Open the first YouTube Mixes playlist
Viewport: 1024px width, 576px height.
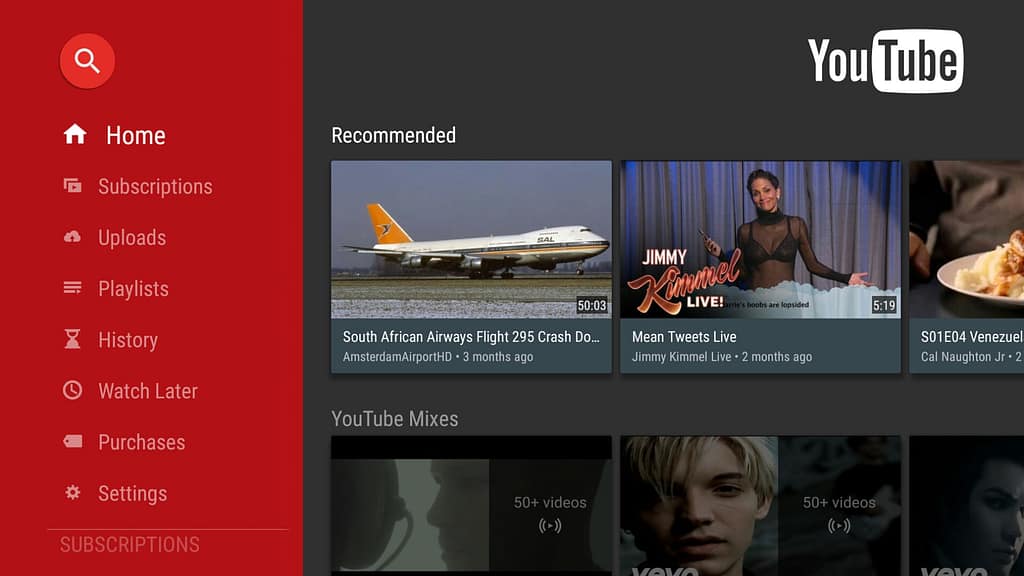(x=471, y=505)
